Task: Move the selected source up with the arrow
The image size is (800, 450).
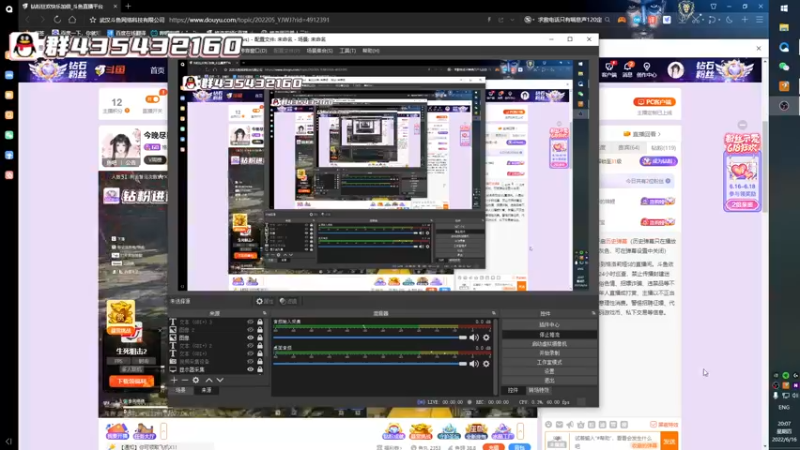Action: pyautogui.click(x=209, y=380)
